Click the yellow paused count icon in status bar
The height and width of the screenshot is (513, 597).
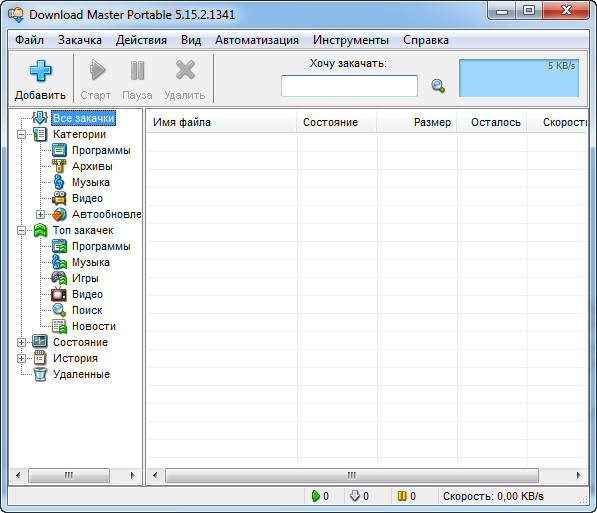(x=402, y=496)
